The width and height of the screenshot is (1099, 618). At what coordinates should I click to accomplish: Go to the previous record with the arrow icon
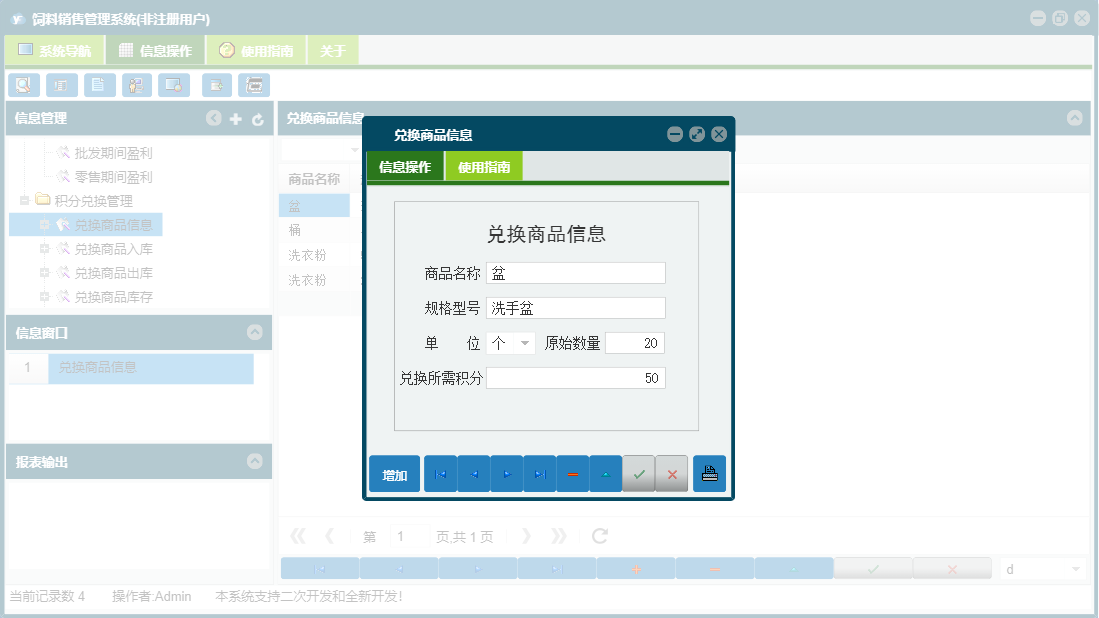[x=473, y=473]
